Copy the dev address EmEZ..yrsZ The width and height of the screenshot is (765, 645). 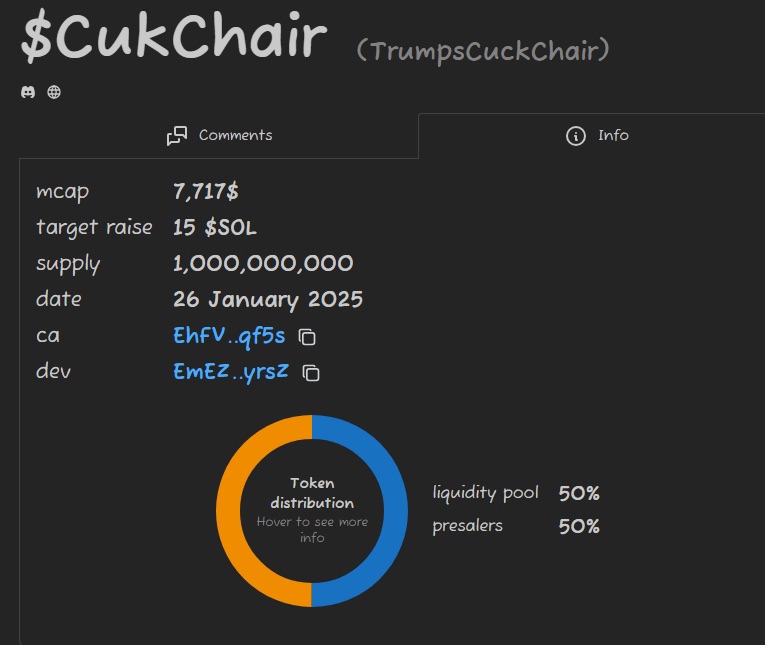click(x=312, y=373)
